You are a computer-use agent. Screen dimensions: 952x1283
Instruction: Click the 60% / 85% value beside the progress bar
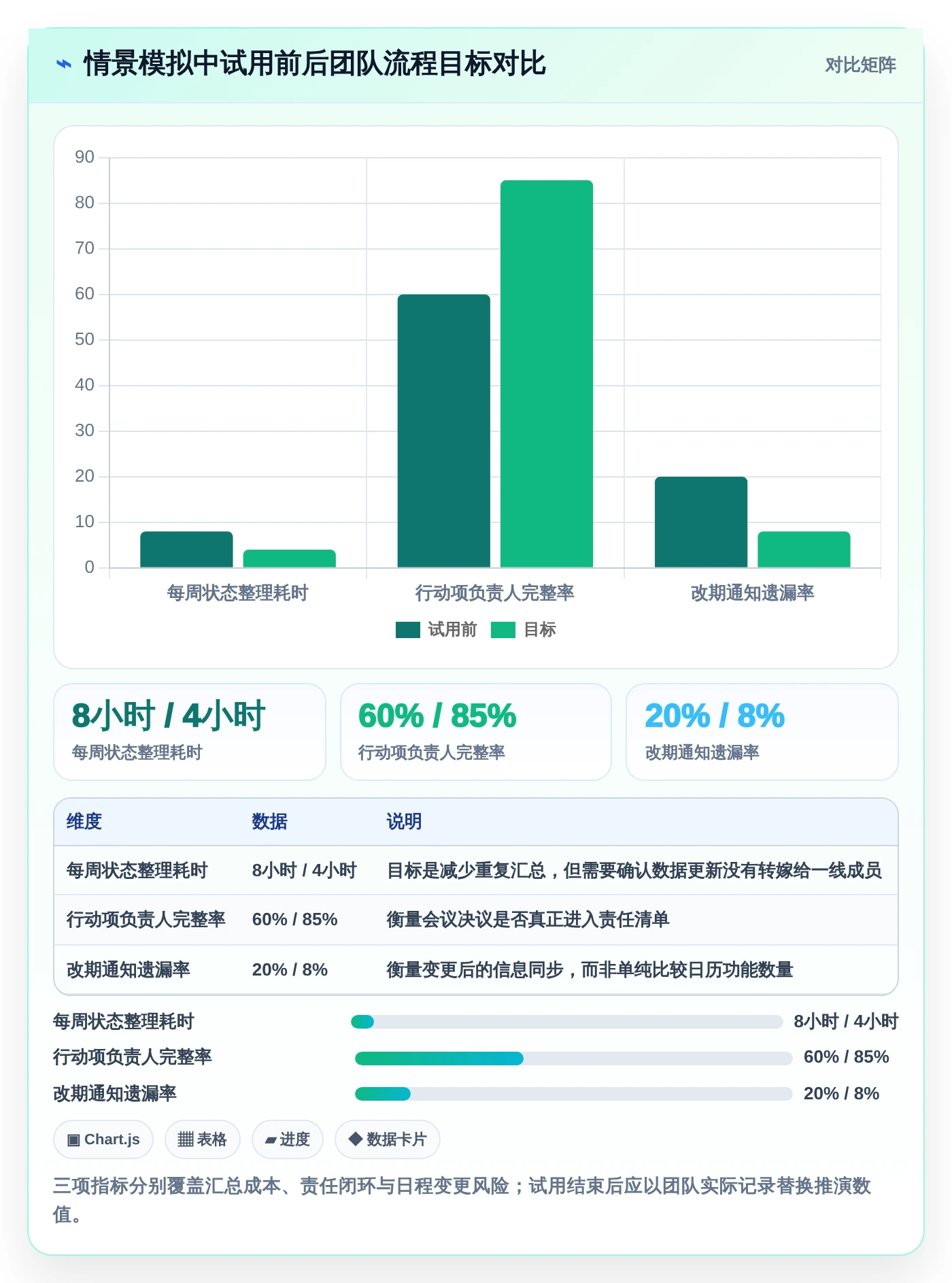847,1057
